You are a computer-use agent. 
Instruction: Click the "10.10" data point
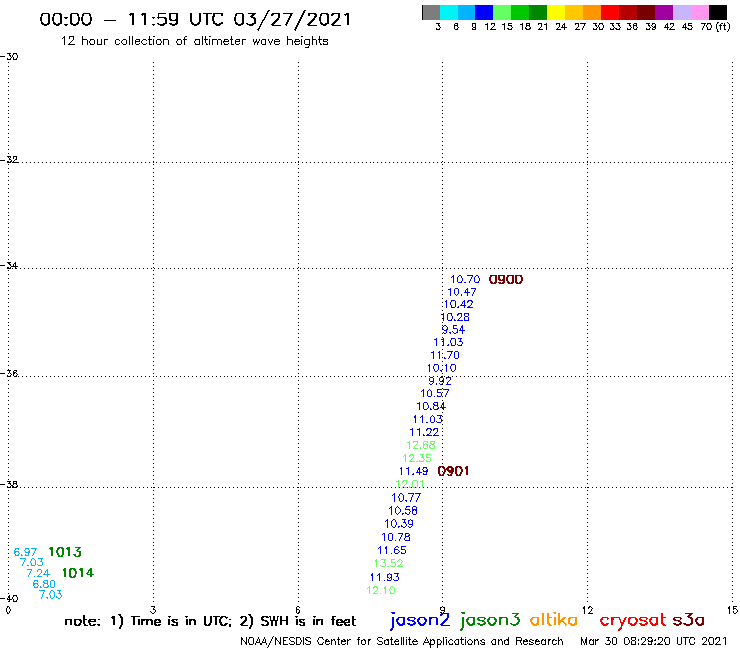(x=442, y=368)
